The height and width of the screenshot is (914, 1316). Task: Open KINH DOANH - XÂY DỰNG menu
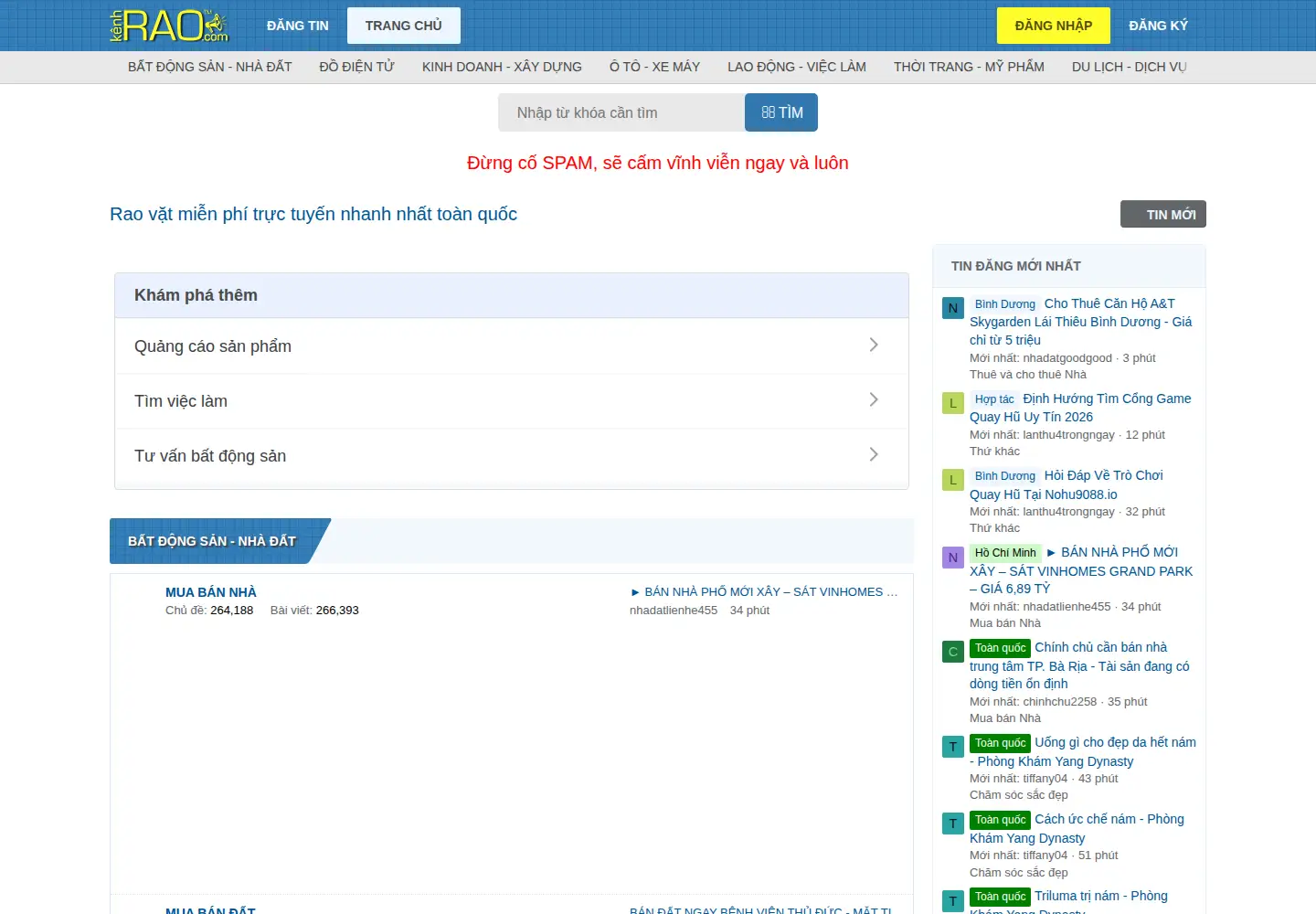click(502, 67)
